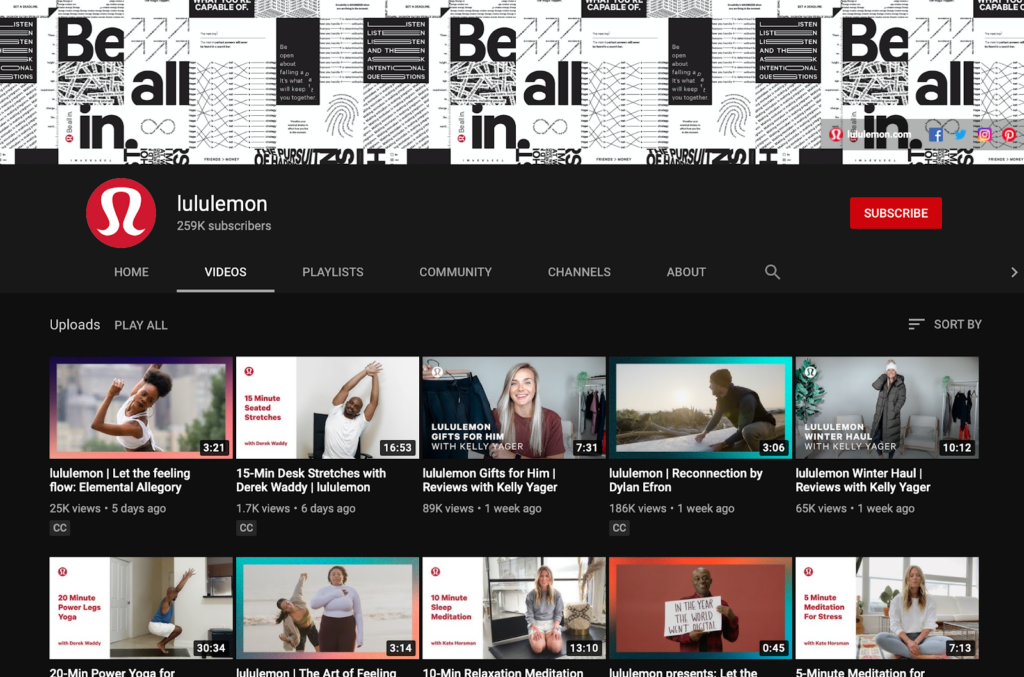Open the lululemon.com banner link
Image resolution: width=1024 pixels, height=677 pixels.
click(871, 134)
